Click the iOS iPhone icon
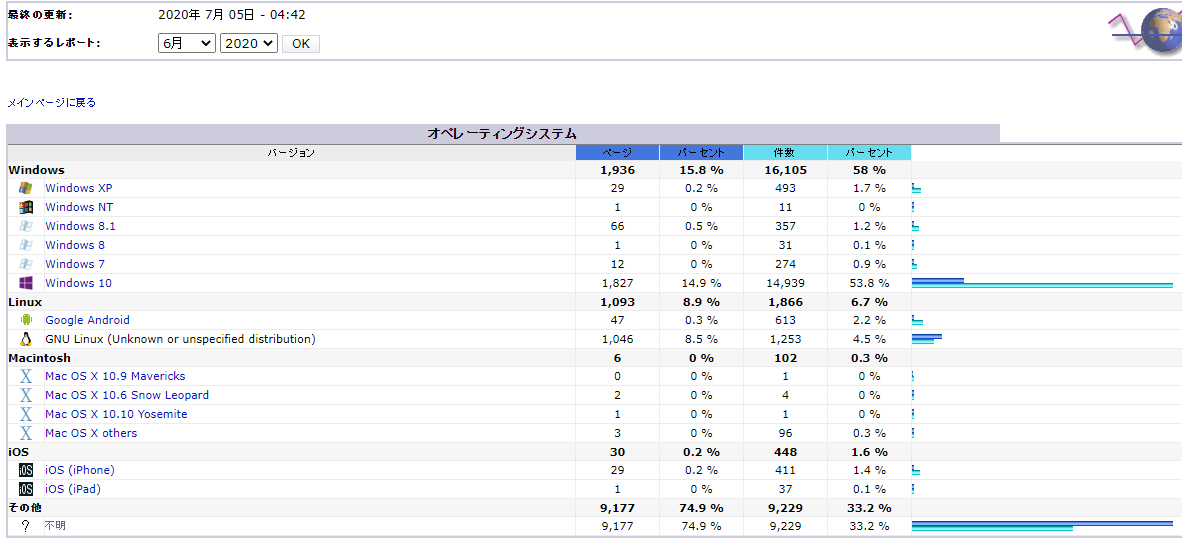 point(26,470)
